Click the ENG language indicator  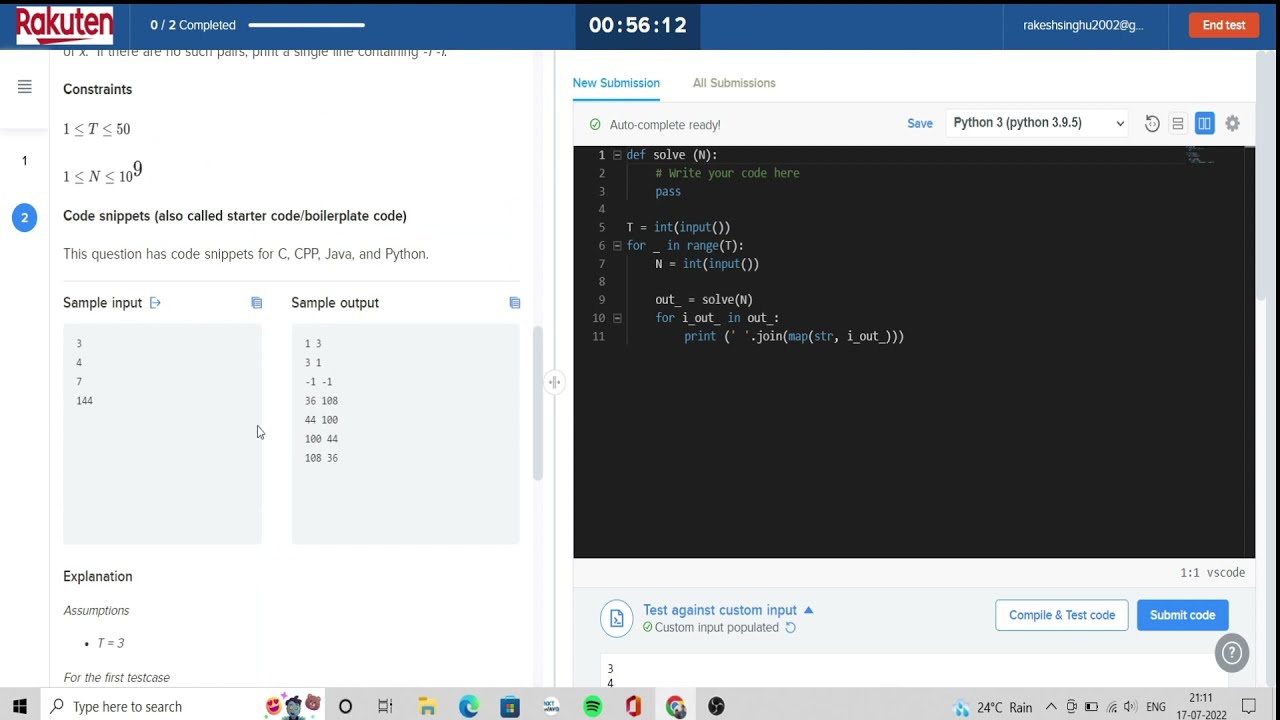point(1156,707)
